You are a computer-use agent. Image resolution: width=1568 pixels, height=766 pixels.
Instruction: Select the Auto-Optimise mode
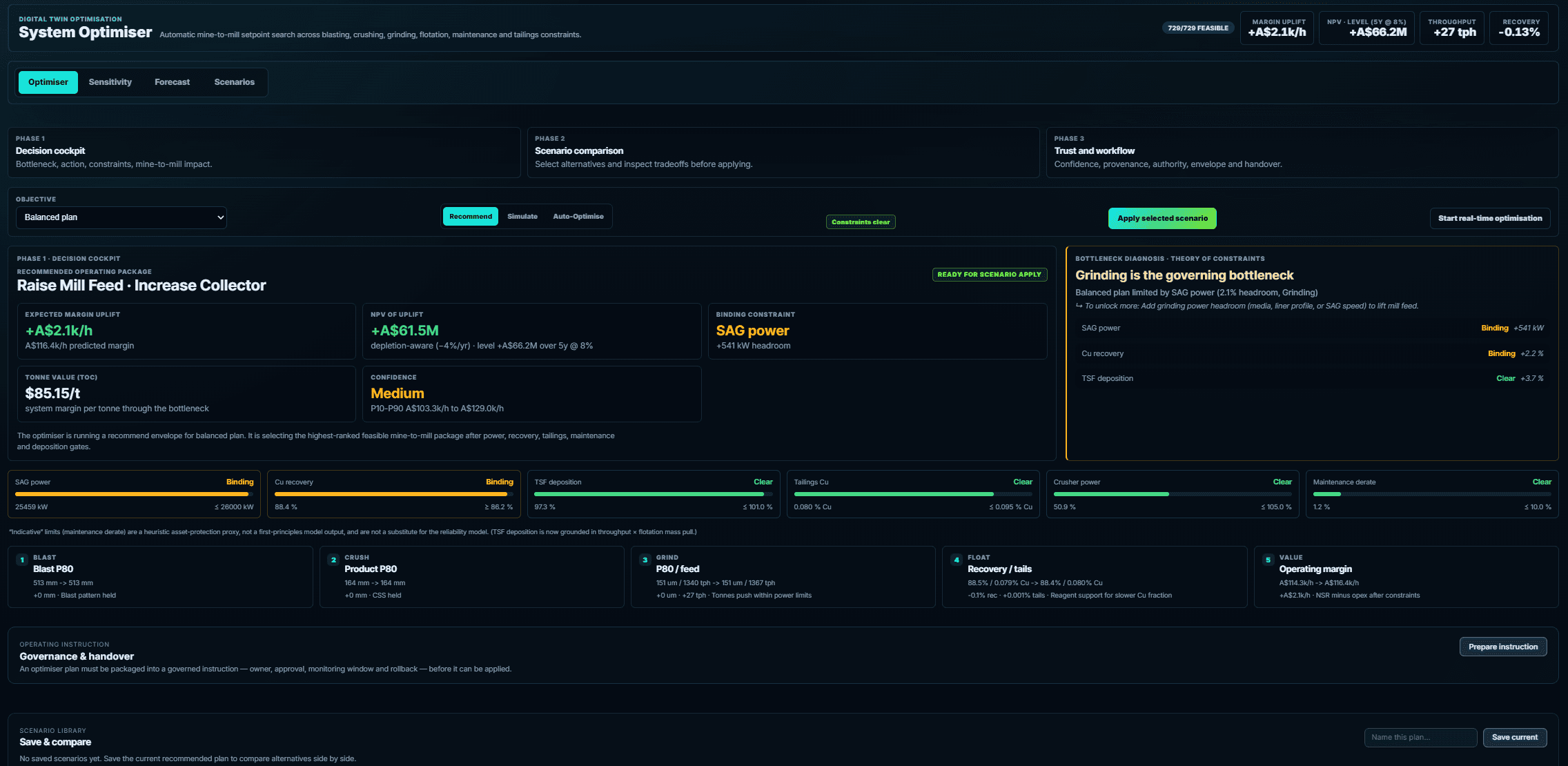(578, 217)
